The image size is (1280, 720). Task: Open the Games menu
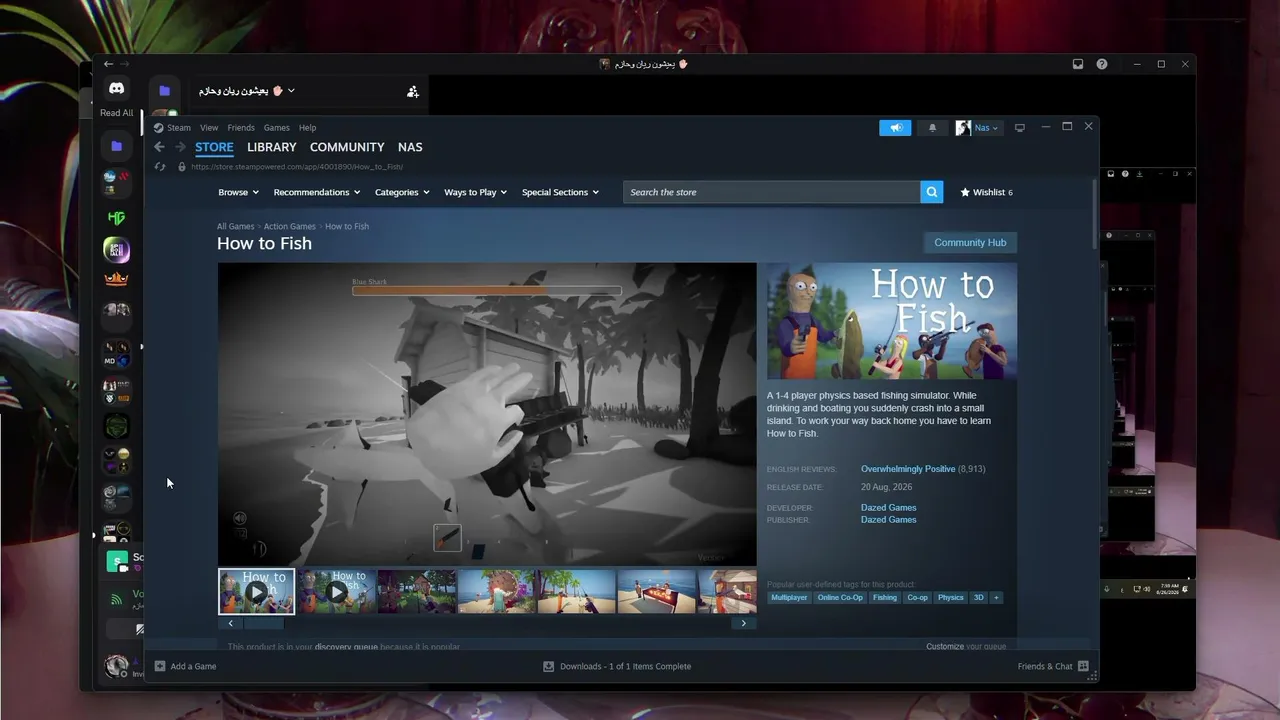coord(277,128)
